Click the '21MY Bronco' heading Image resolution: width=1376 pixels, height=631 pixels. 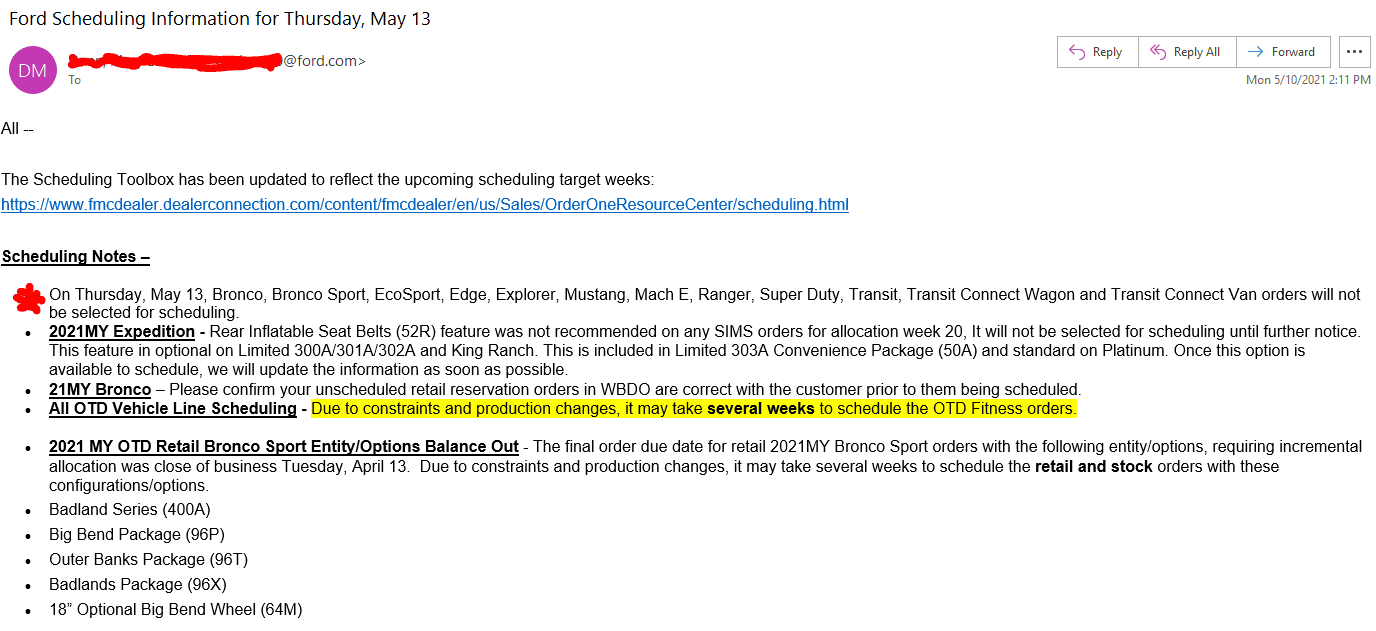click(x=100, y=390)
